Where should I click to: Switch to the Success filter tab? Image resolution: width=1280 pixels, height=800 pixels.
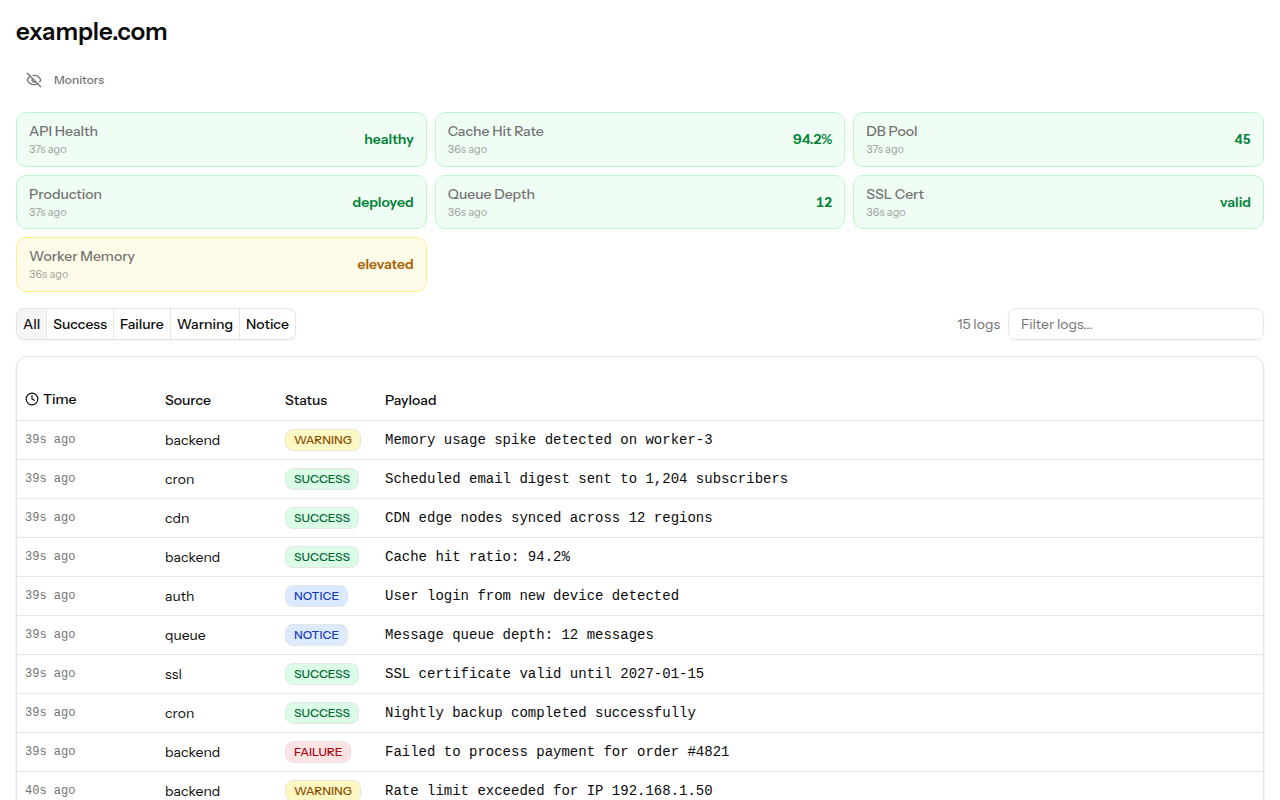[80, 324]
